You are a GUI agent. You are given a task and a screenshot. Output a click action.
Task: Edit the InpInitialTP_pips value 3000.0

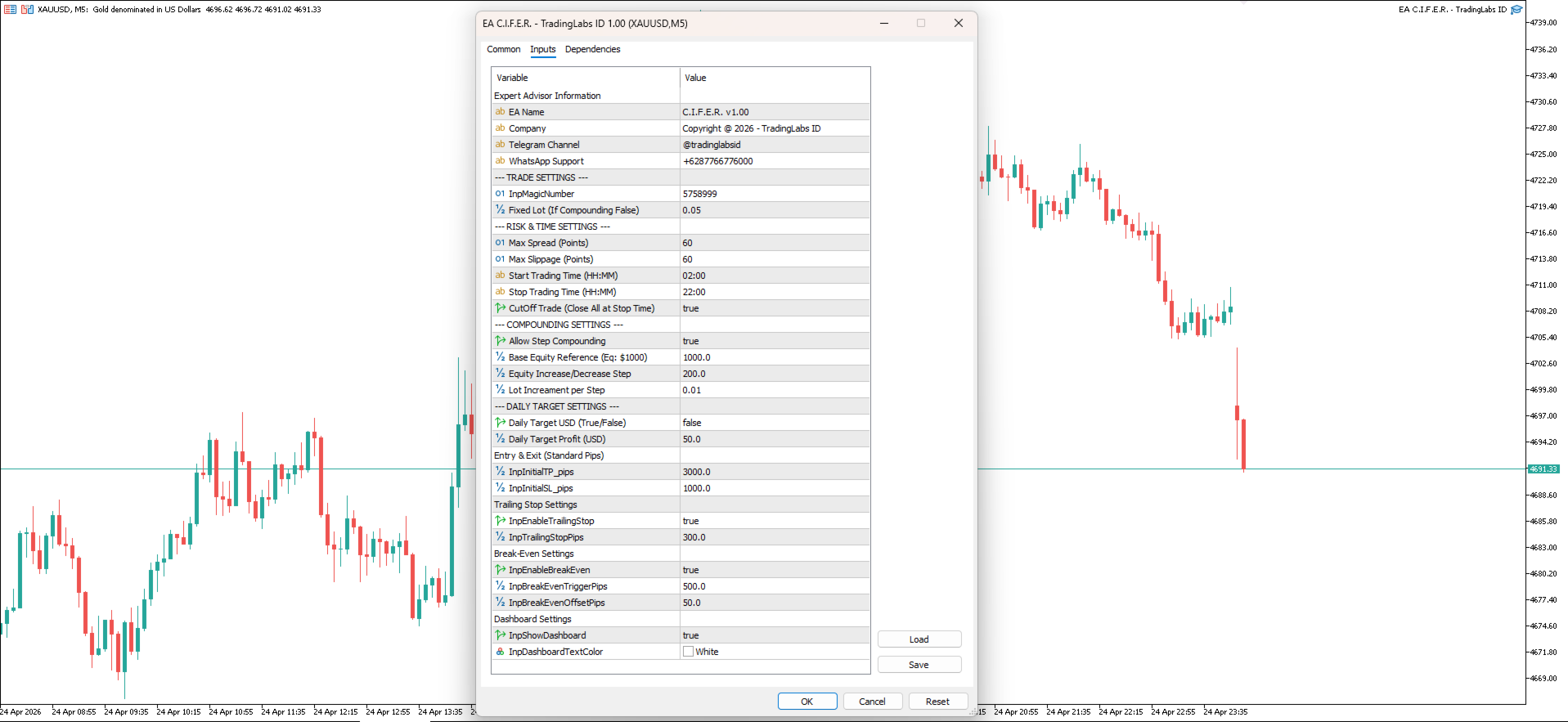pyautogui.click(x=774, y=472)
